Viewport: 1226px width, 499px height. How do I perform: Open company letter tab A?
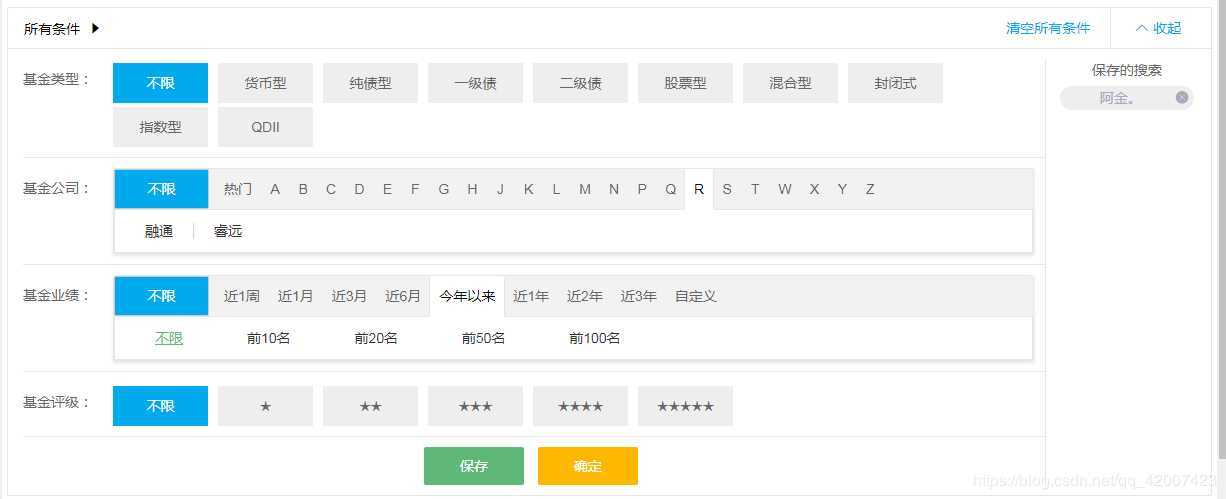tap(275, 189)
